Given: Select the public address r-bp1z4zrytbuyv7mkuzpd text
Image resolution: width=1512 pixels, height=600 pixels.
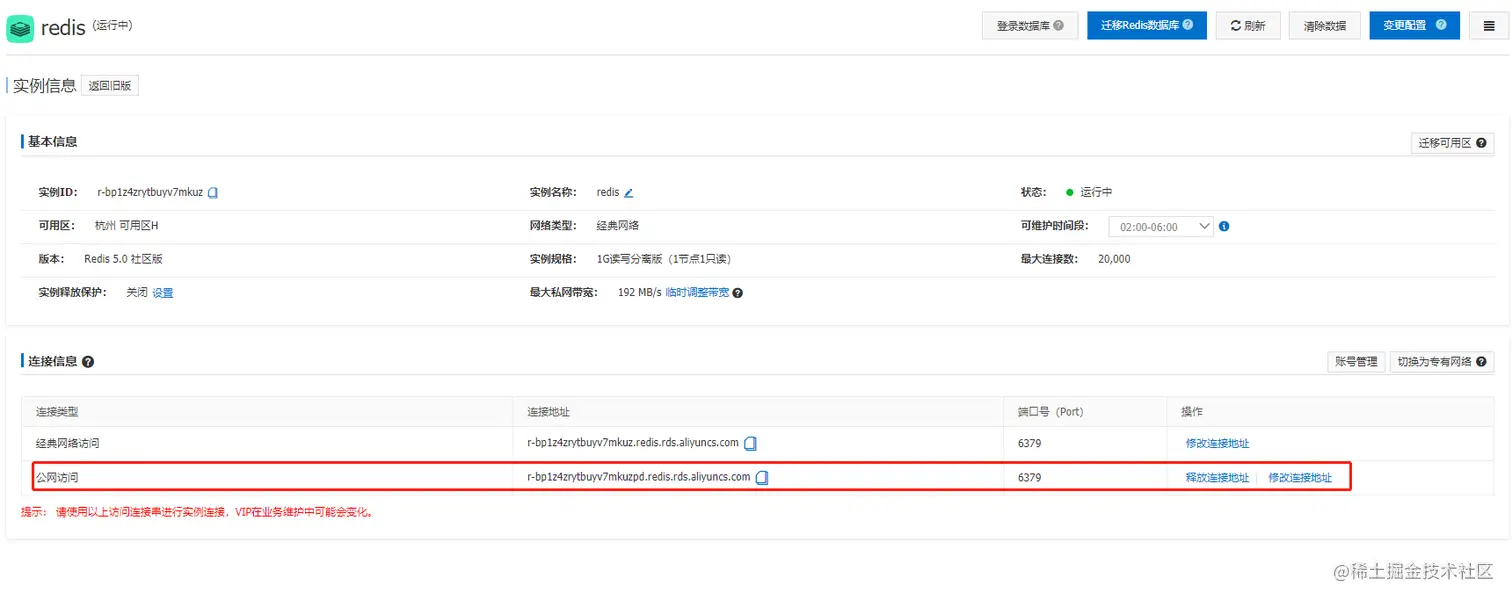Looking at the screenshot, I should tap(638, 477).
